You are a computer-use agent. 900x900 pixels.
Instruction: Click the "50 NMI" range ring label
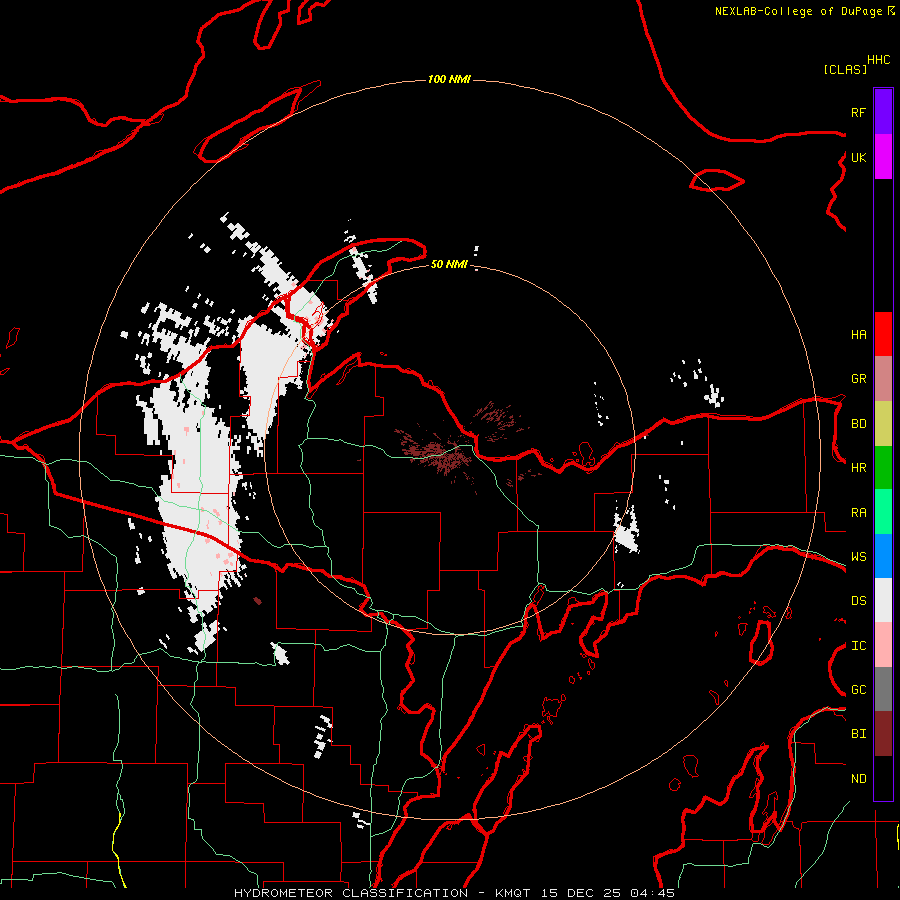(449, 264)
